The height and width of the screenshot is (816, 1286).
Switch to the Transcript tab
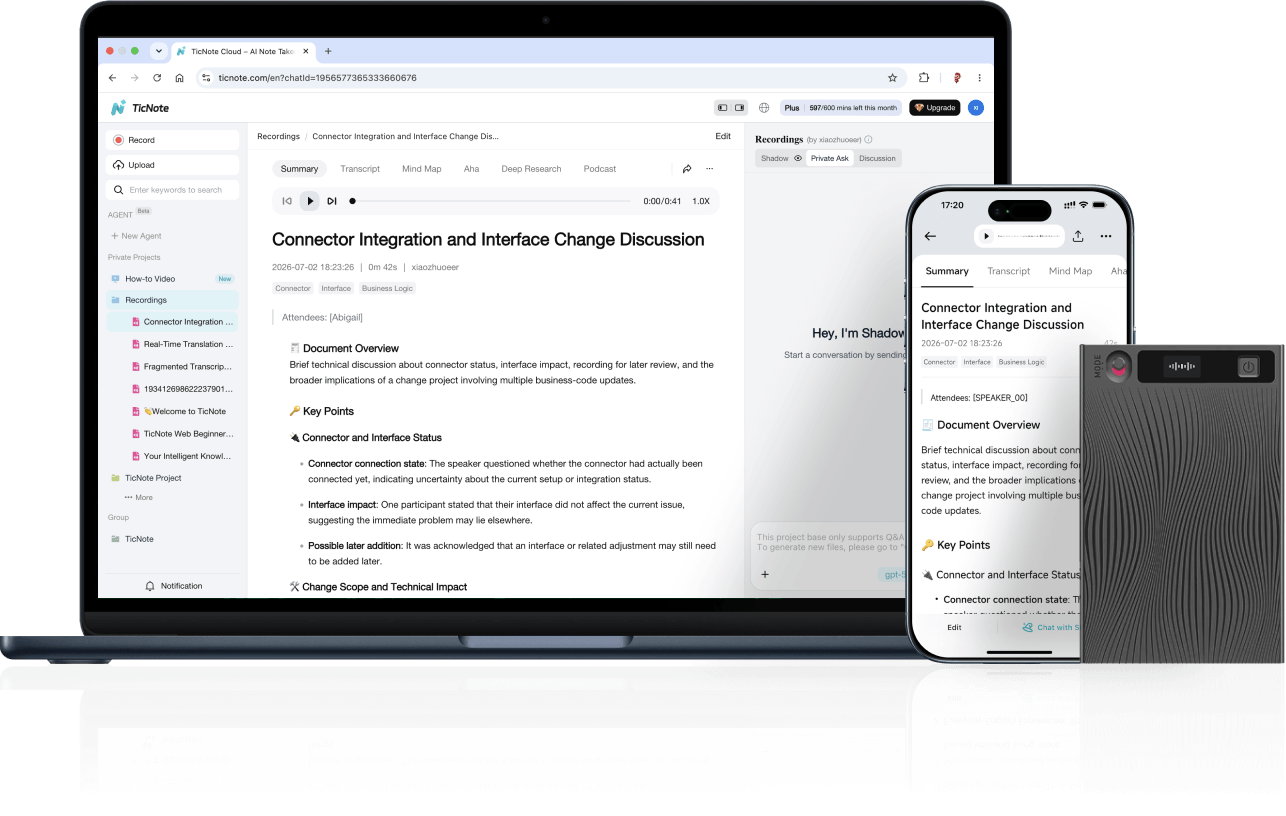pos(360,169)
